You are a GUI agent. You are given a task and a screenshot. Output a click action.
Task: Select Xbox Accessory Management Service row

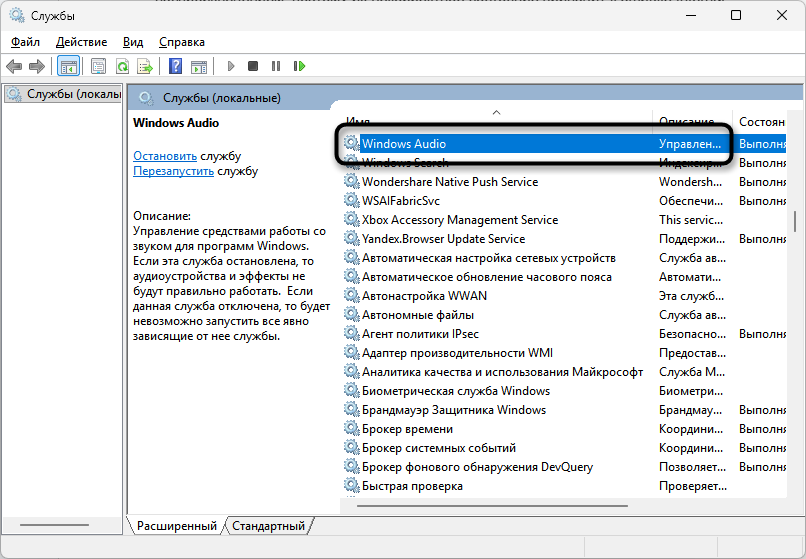coord(564,220)
